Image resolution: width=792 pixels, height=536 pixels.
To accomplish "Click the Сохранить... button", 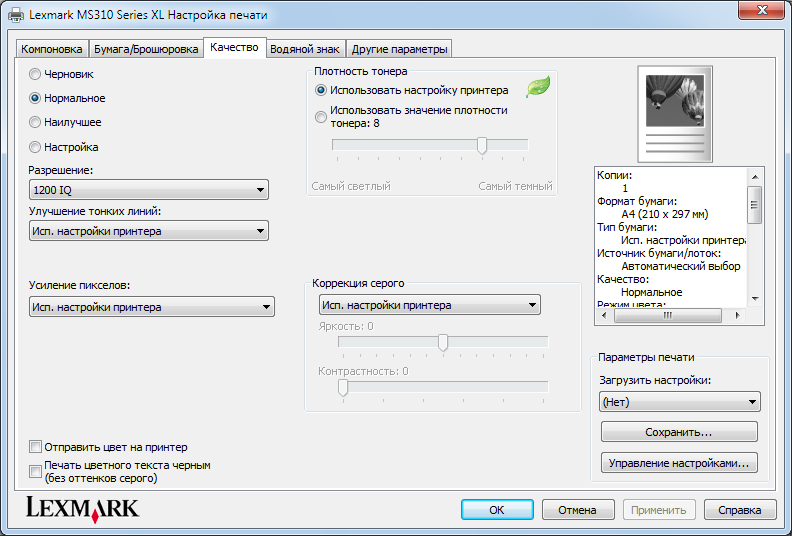I will tap(679, 432).
